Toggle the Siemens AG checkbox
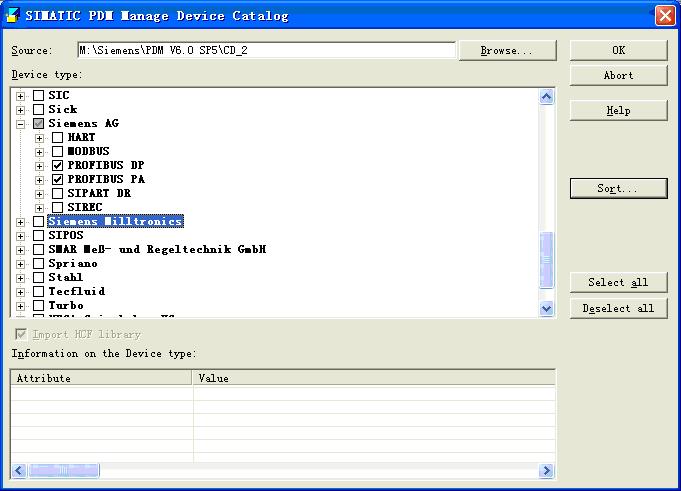Screen dimensions: 681x491 pyautogui.click(x=39, y=123)
